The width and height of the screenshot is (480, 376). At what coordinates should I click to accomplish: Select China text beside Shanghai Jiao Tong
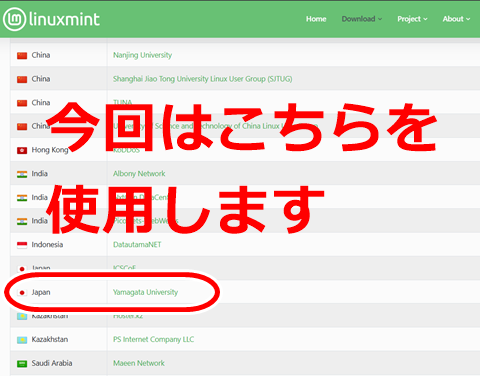click(x=41, y=79)
